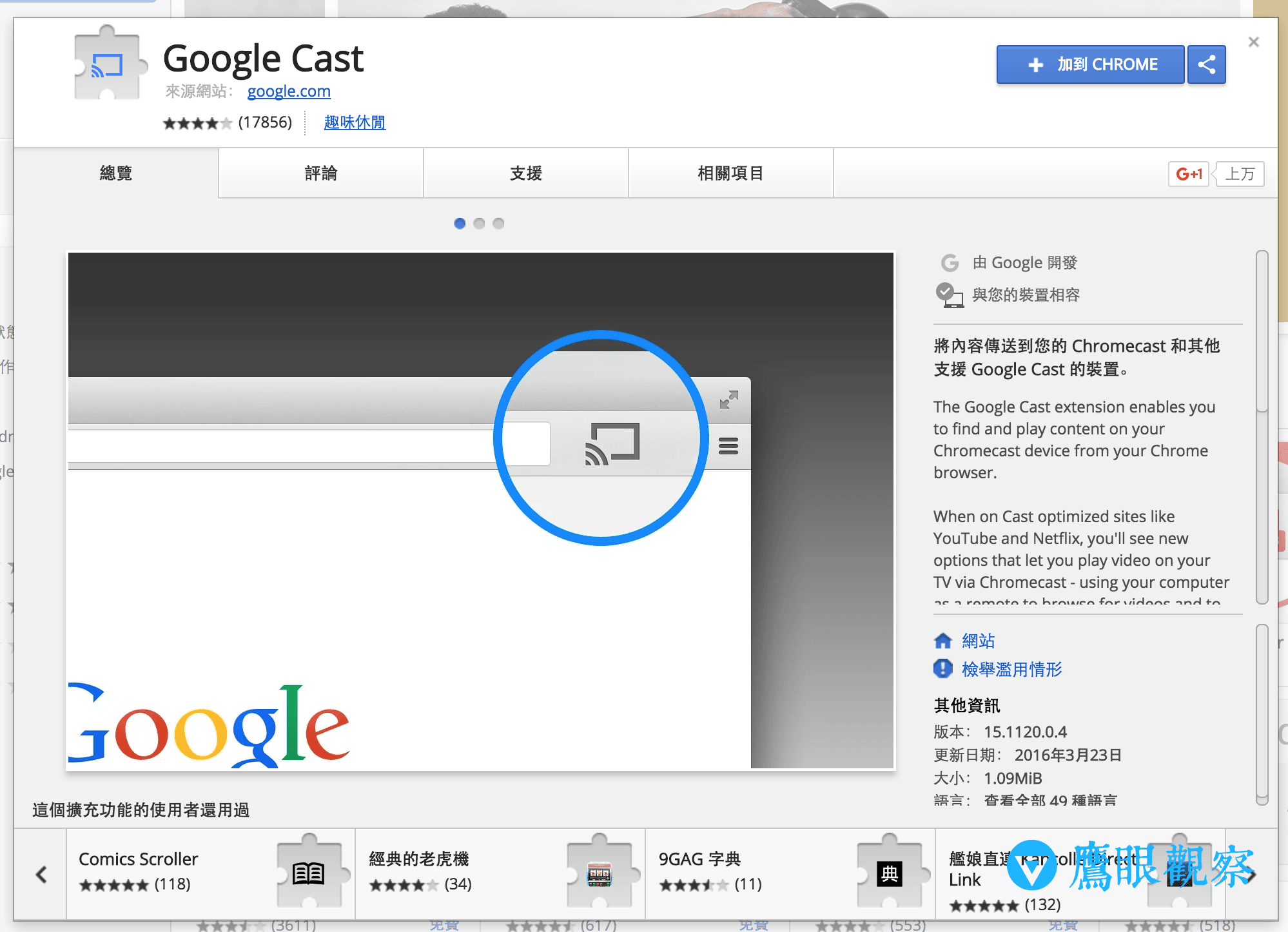Click the update date 2016年3月23日

(1068, 755)
